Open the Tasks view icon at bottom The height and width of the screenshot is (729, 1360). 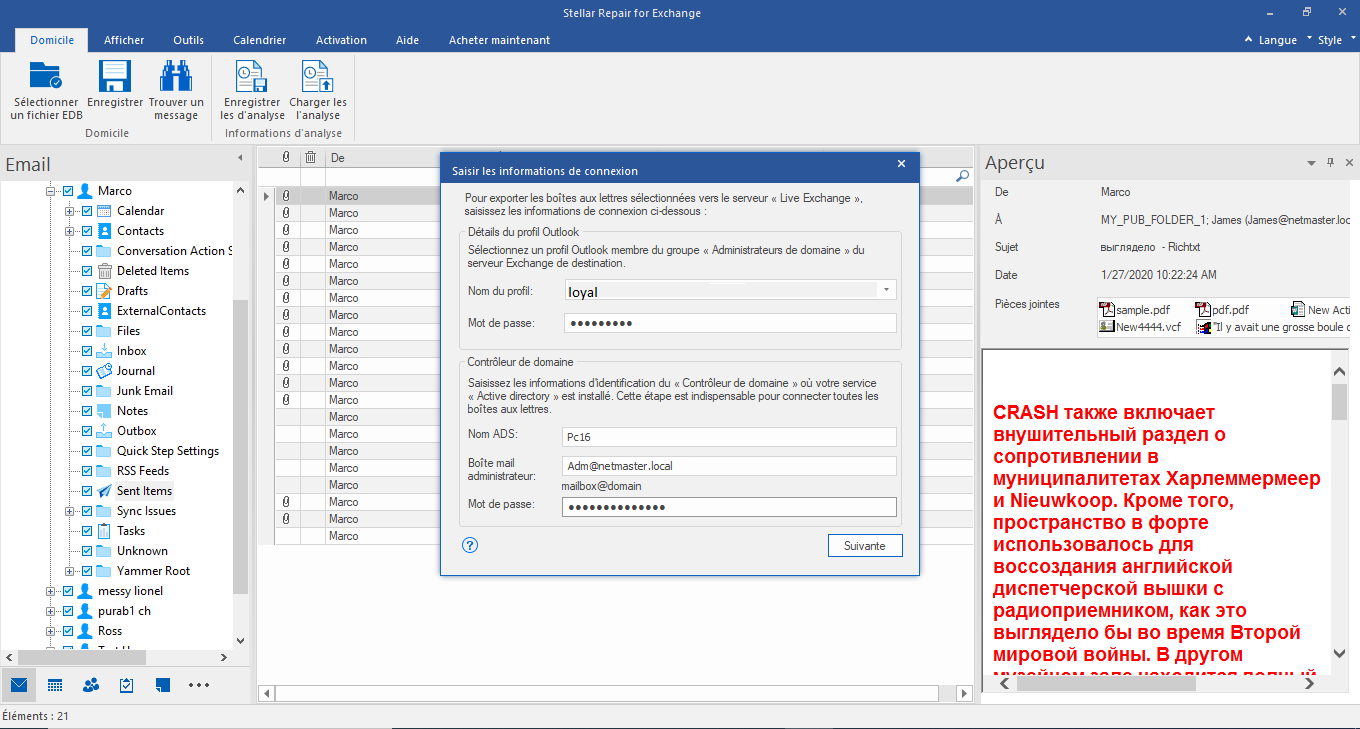pos(127,685)
